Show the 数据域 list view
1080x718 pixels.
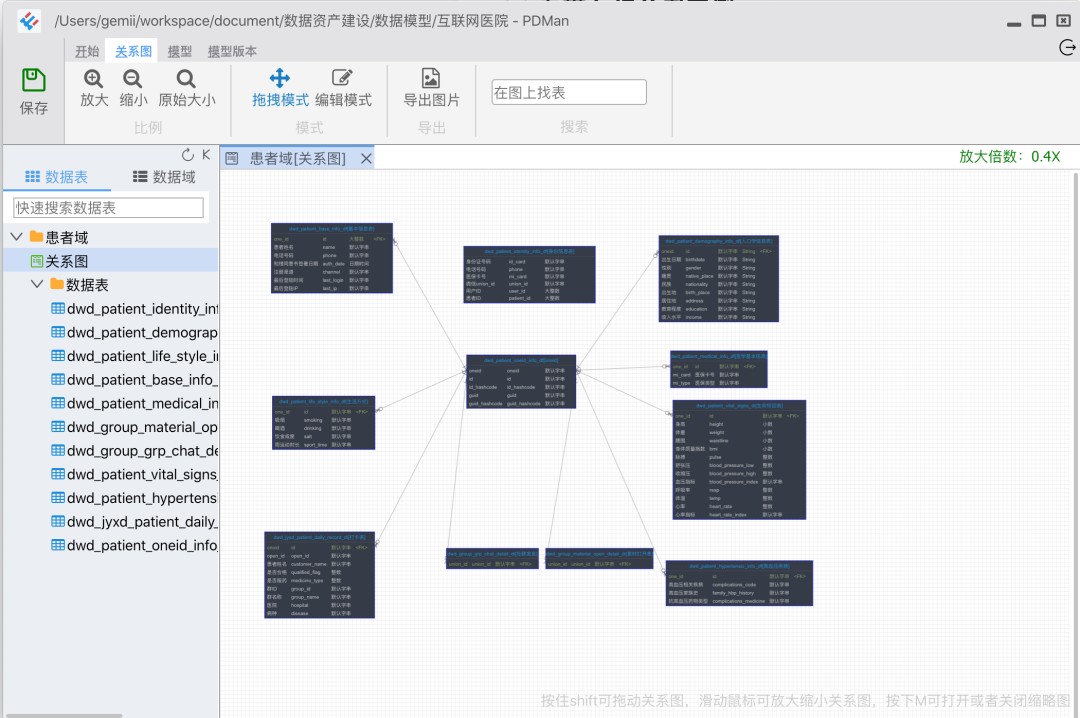tap(164, 177)
